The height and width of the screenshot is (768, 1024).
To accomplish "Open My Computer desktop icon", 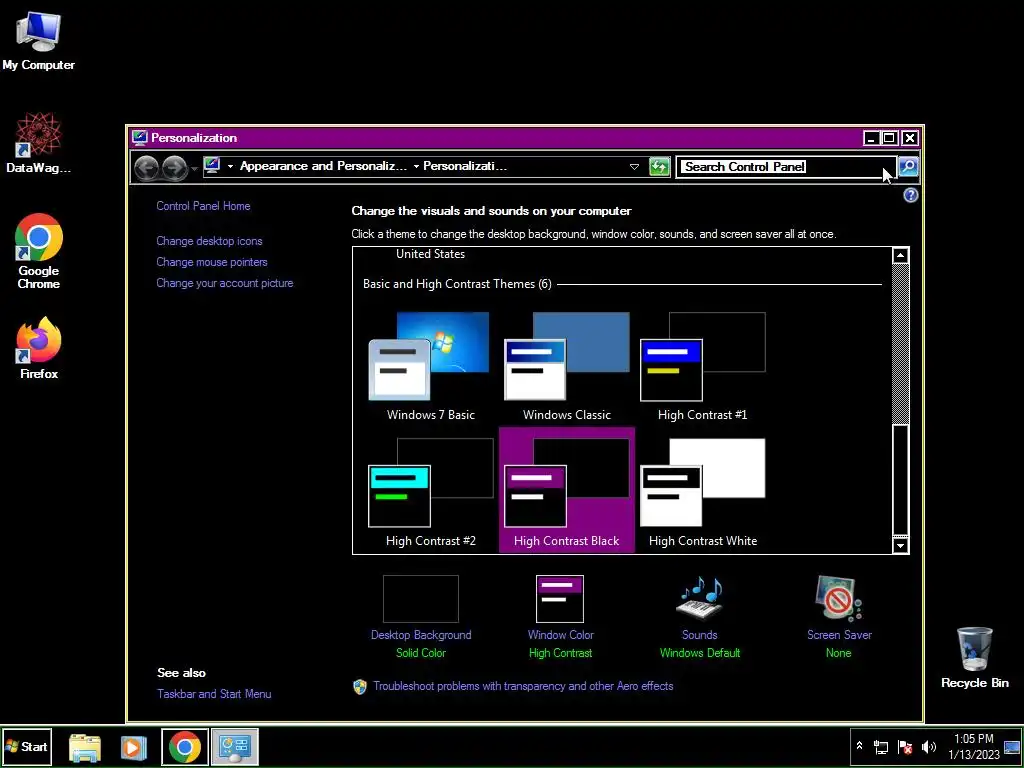I will [38, 40].
